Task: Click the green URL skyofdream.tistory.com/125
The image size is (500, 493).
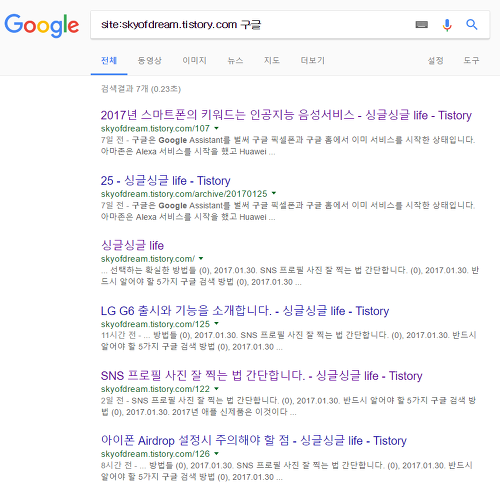Action: (155, 324)
